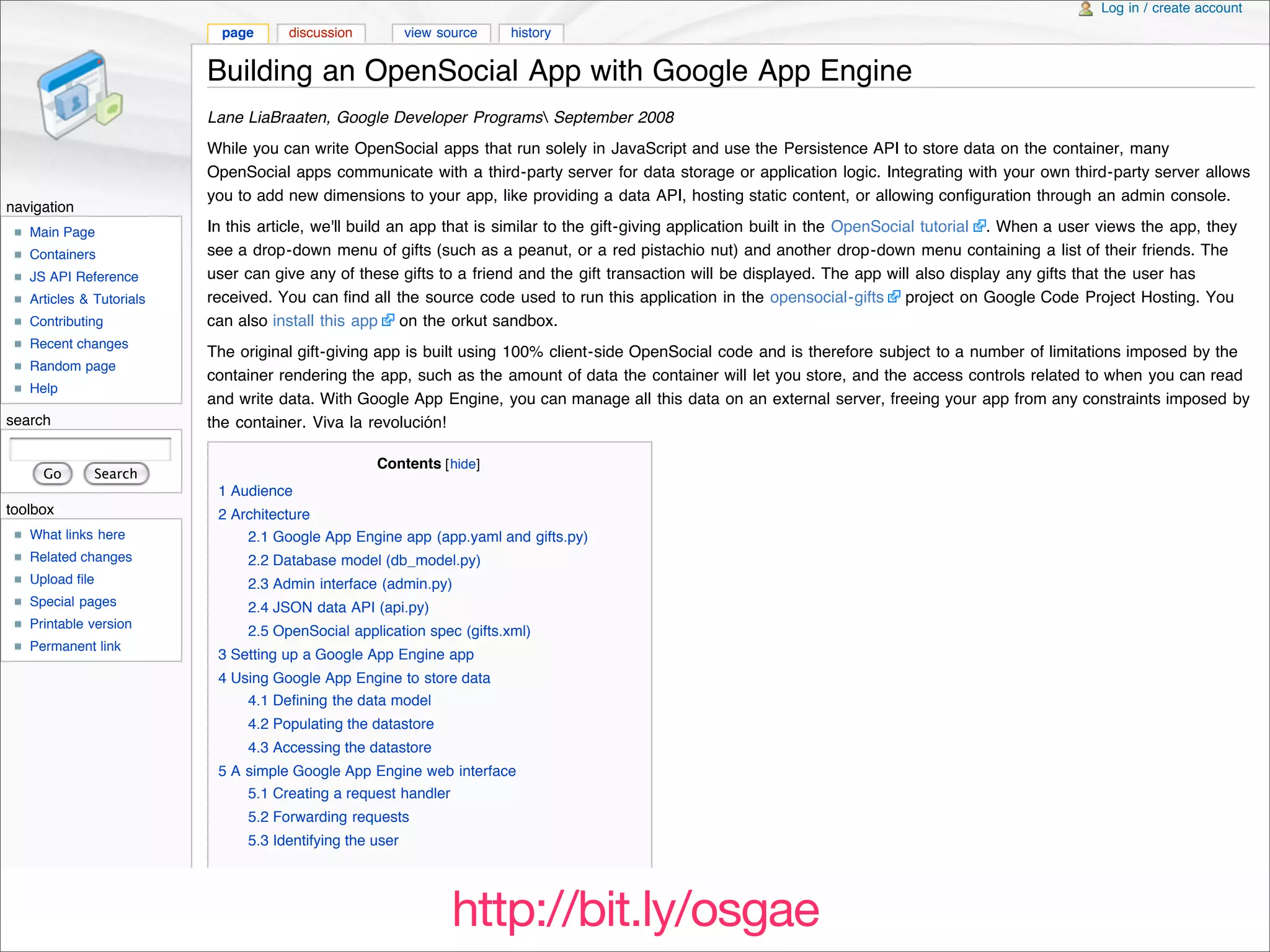Image resolution: width=1270 pixels, height=952 pixels.
Task: Hide the Contents table
Action: coord(463,464)
